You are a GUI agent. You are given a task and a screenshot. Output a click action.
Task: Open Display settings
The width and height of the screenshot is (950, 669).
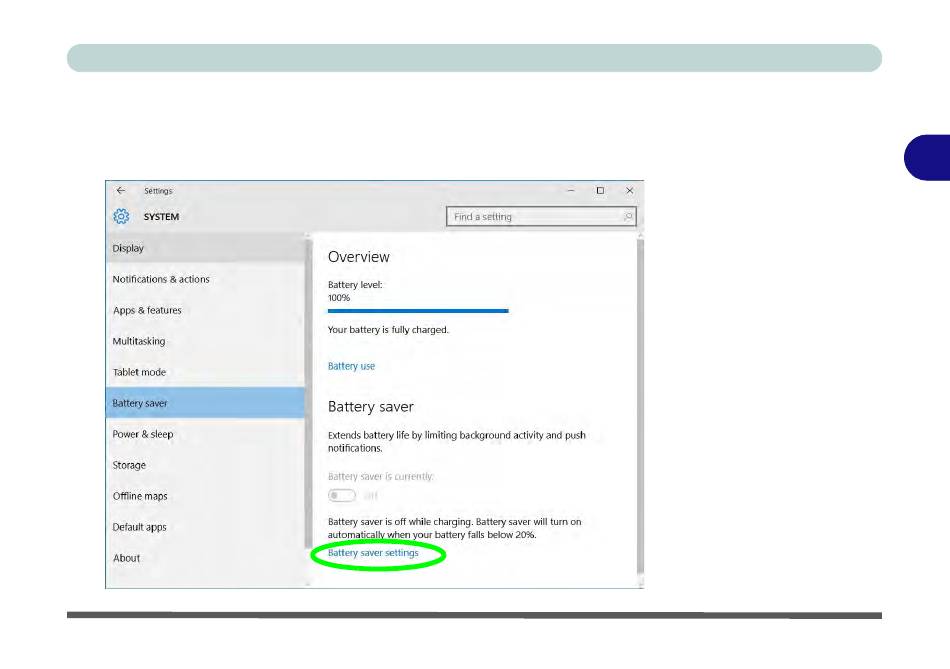click(x=205, y=248)
